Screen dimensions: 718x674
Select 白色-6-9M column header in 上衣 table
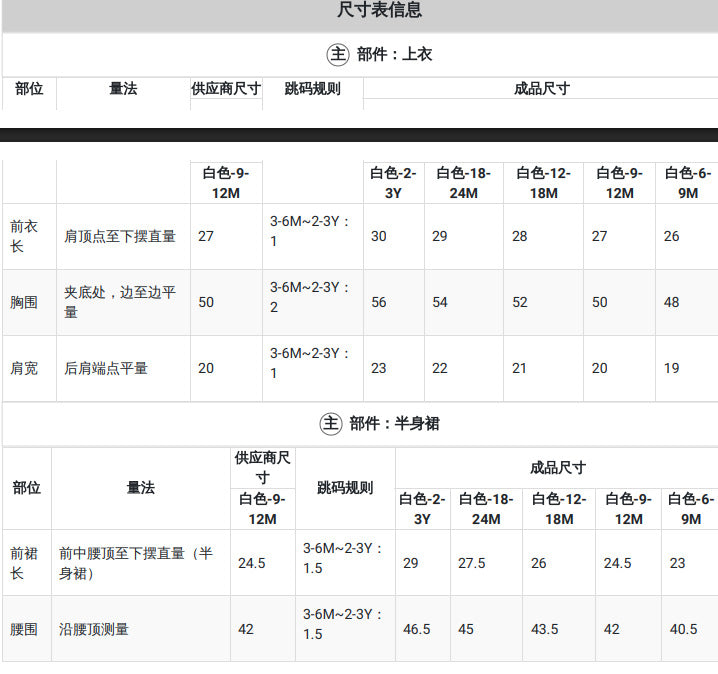(x=688, y=183)
